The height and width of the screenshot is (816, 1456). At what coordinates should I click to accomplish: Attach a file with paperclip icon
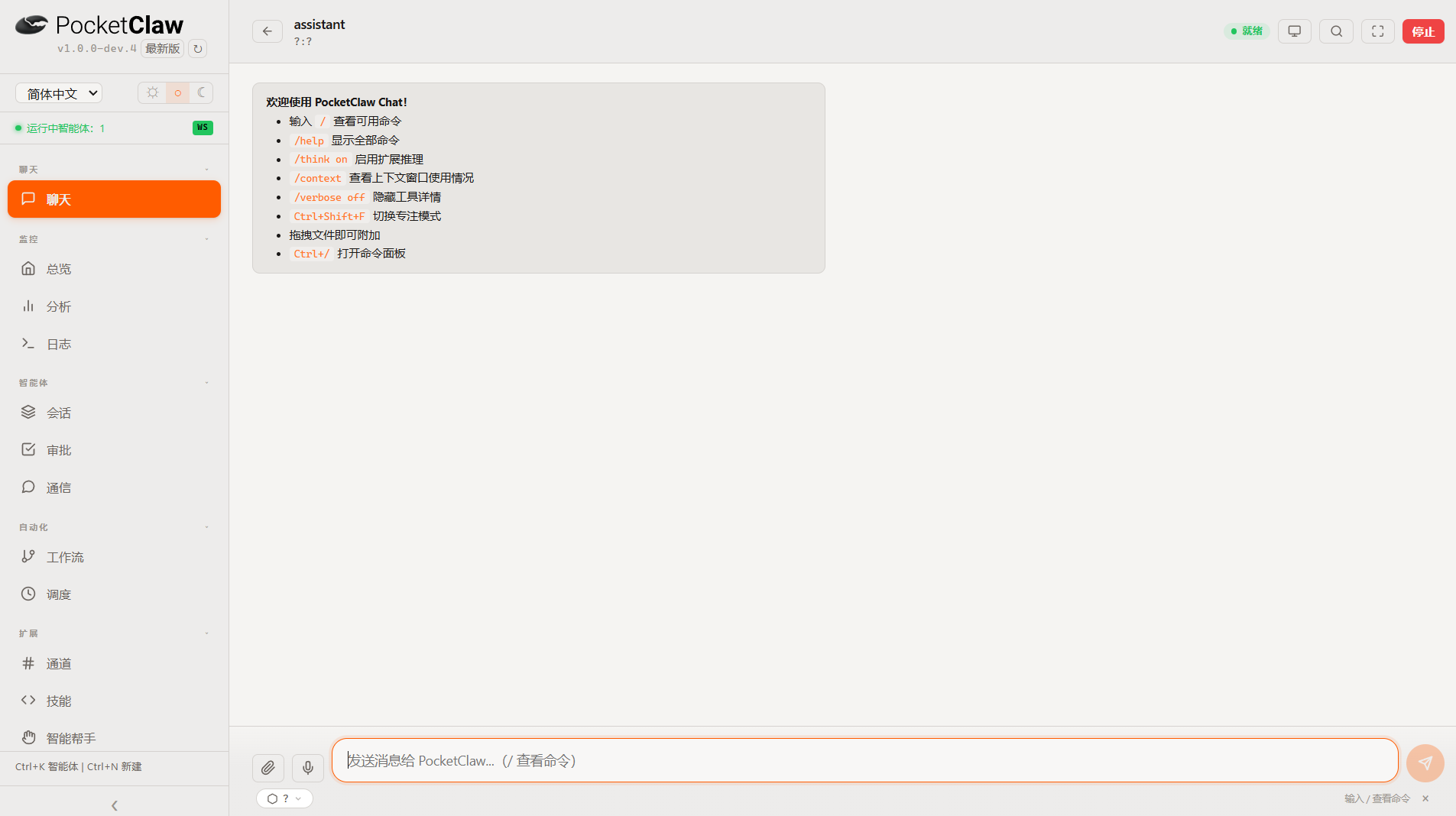(x=268, y=767)
